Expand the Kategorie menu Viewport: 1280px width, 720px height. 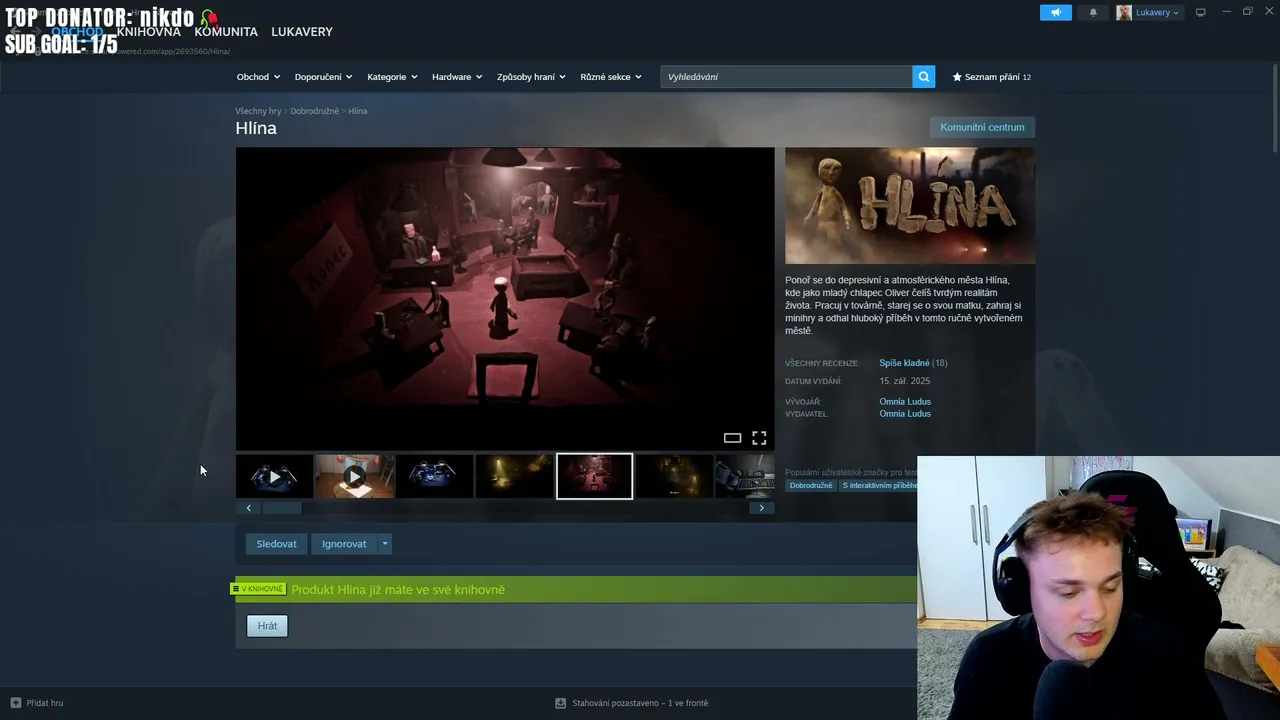[x=392, y=77]
